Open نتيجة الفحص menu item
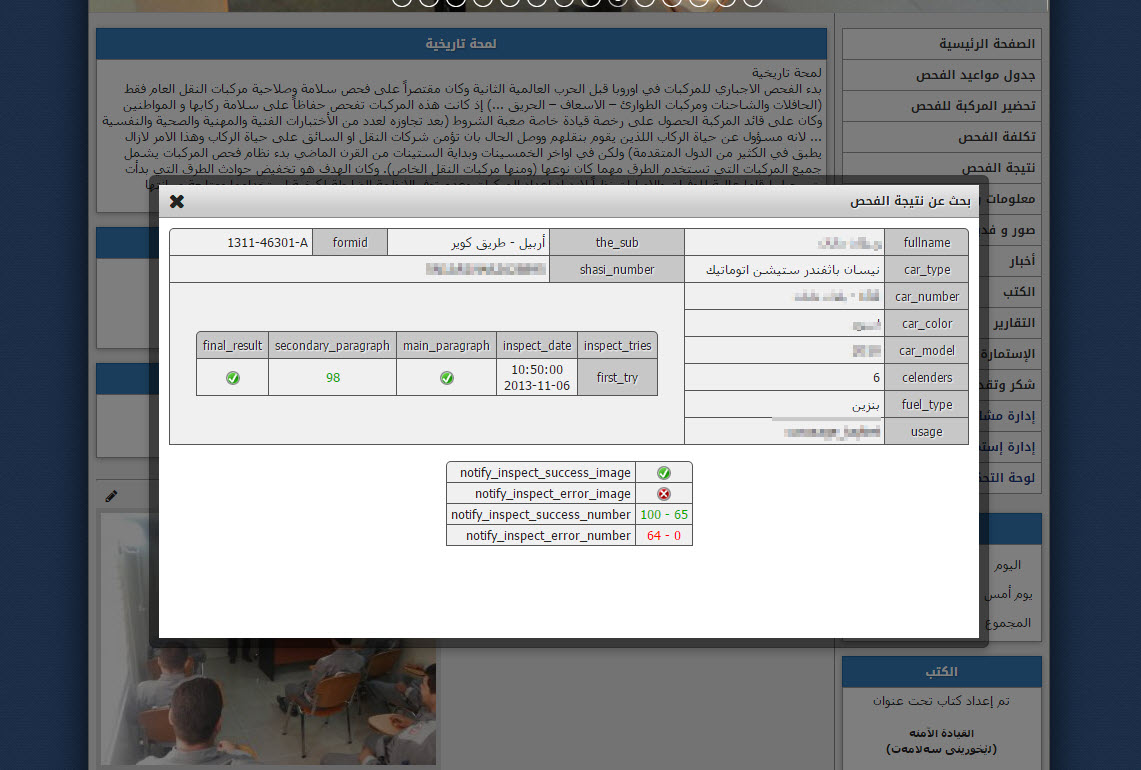 pos(942,168)
